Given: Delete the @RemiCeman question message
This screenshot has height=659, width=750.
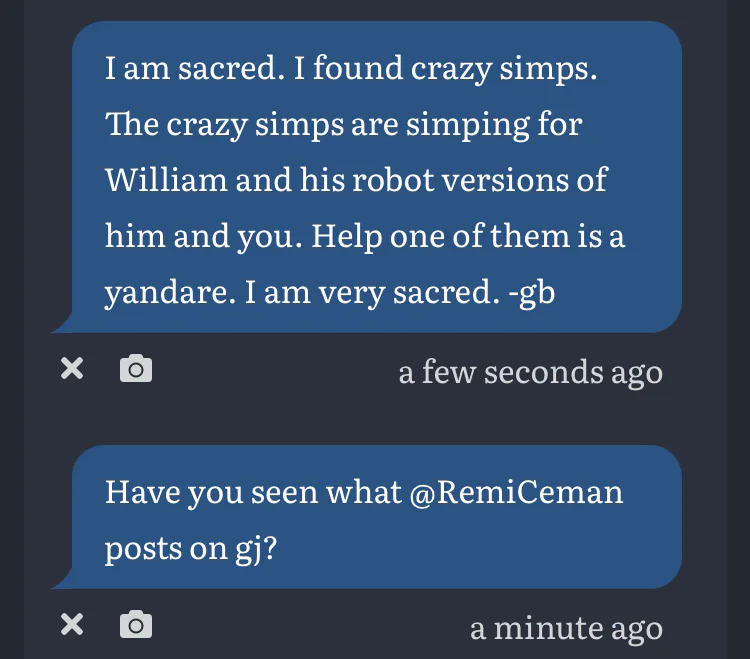Looking at the screenshot, I should point(72,625).
